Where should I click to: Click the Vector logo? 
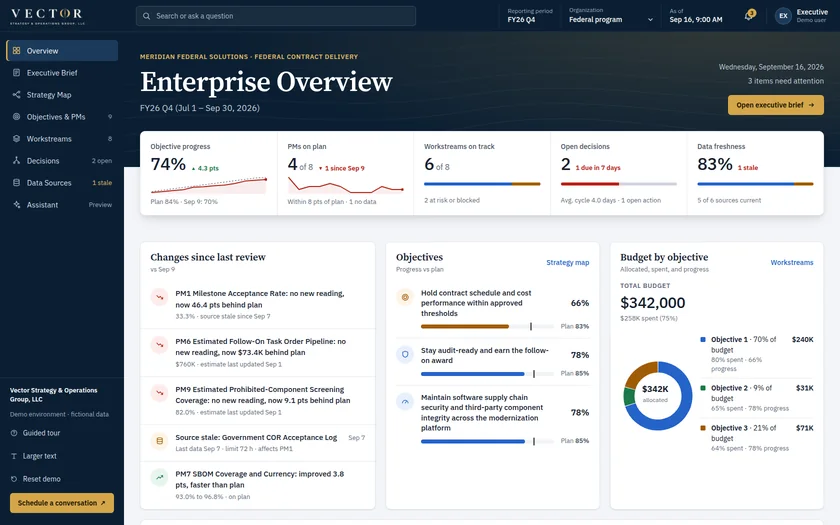pos(47,16)
